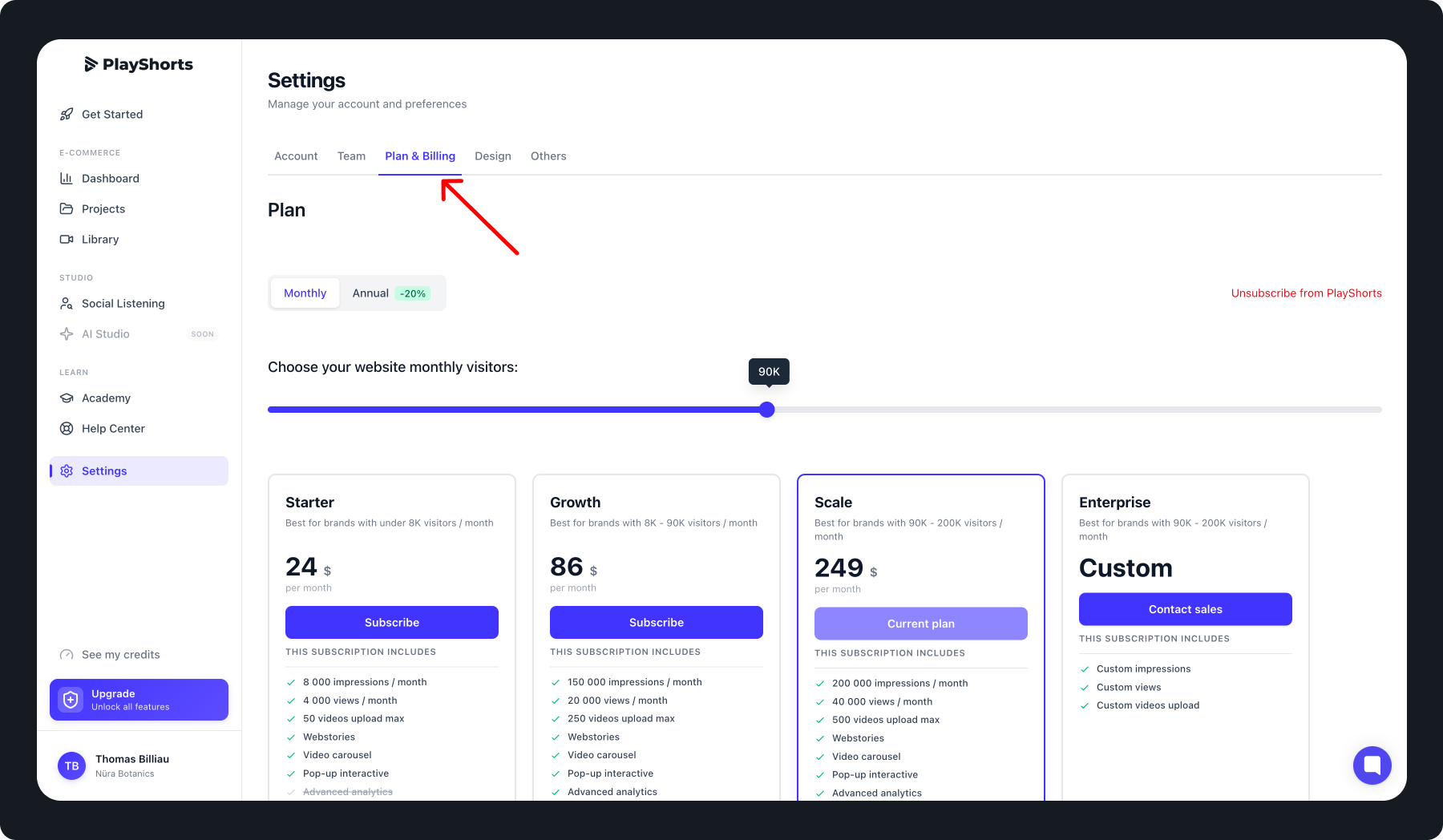The height and width of the screenshot is (840, 1443).
Task: Switch billing to Monthly
Action: tap(305, 293)
